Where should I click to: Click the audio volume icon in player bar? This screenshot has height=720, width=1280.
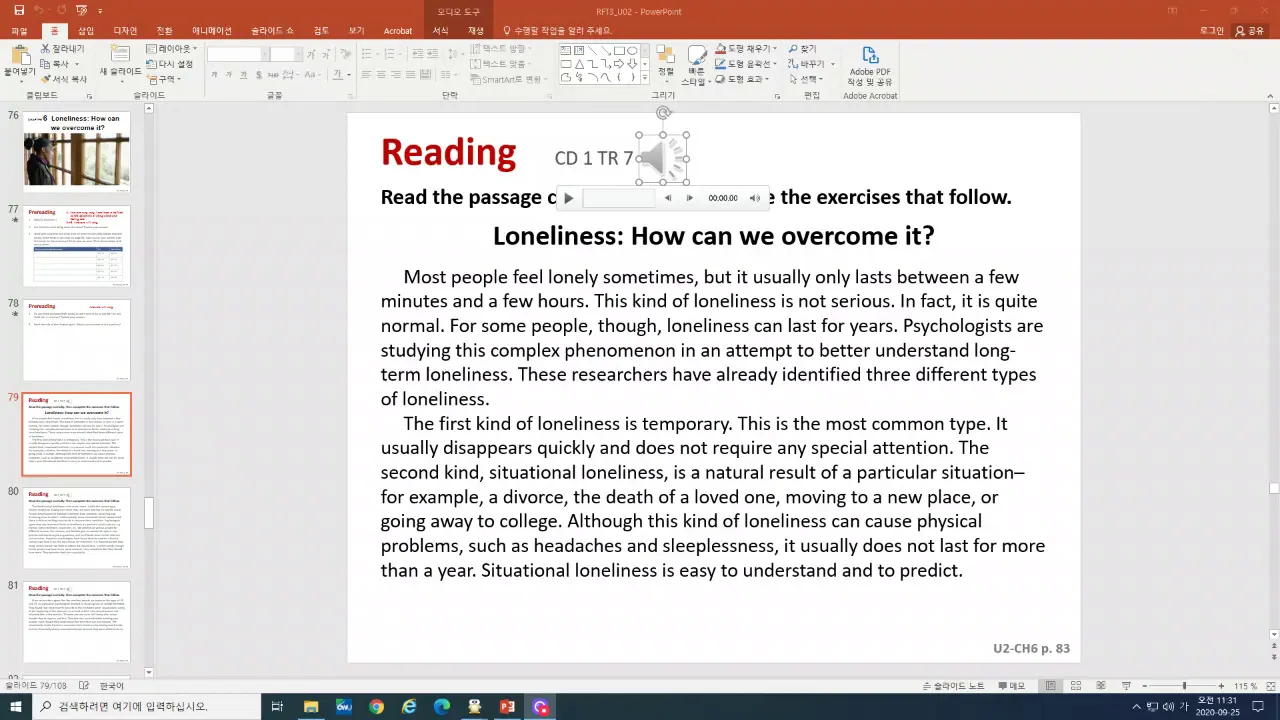point(755,198)
